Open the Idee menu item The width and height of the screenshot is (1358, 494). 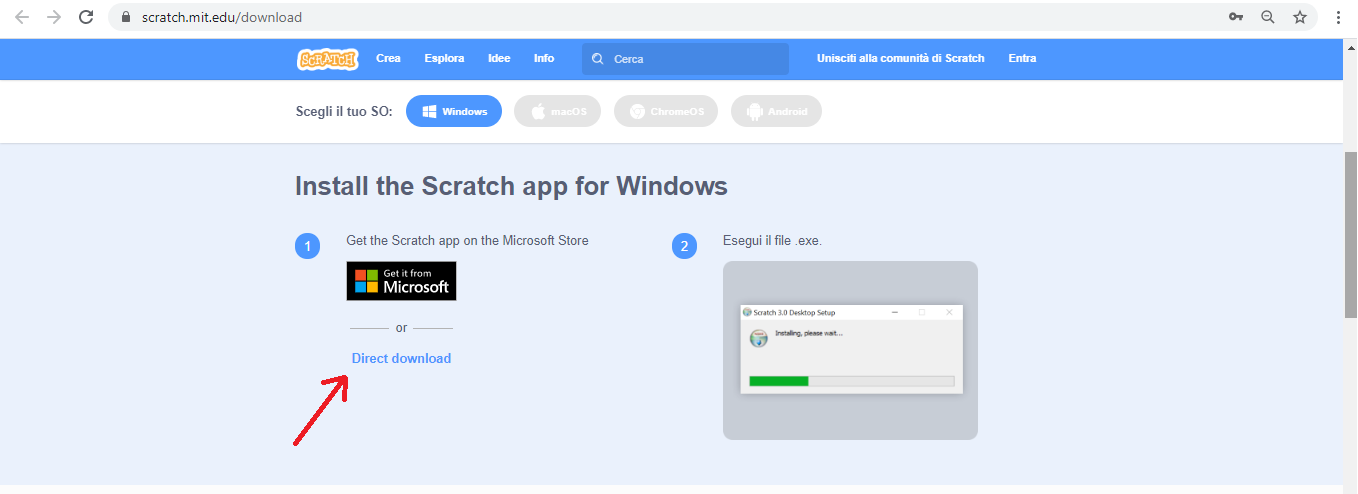[x=499, y=58]
